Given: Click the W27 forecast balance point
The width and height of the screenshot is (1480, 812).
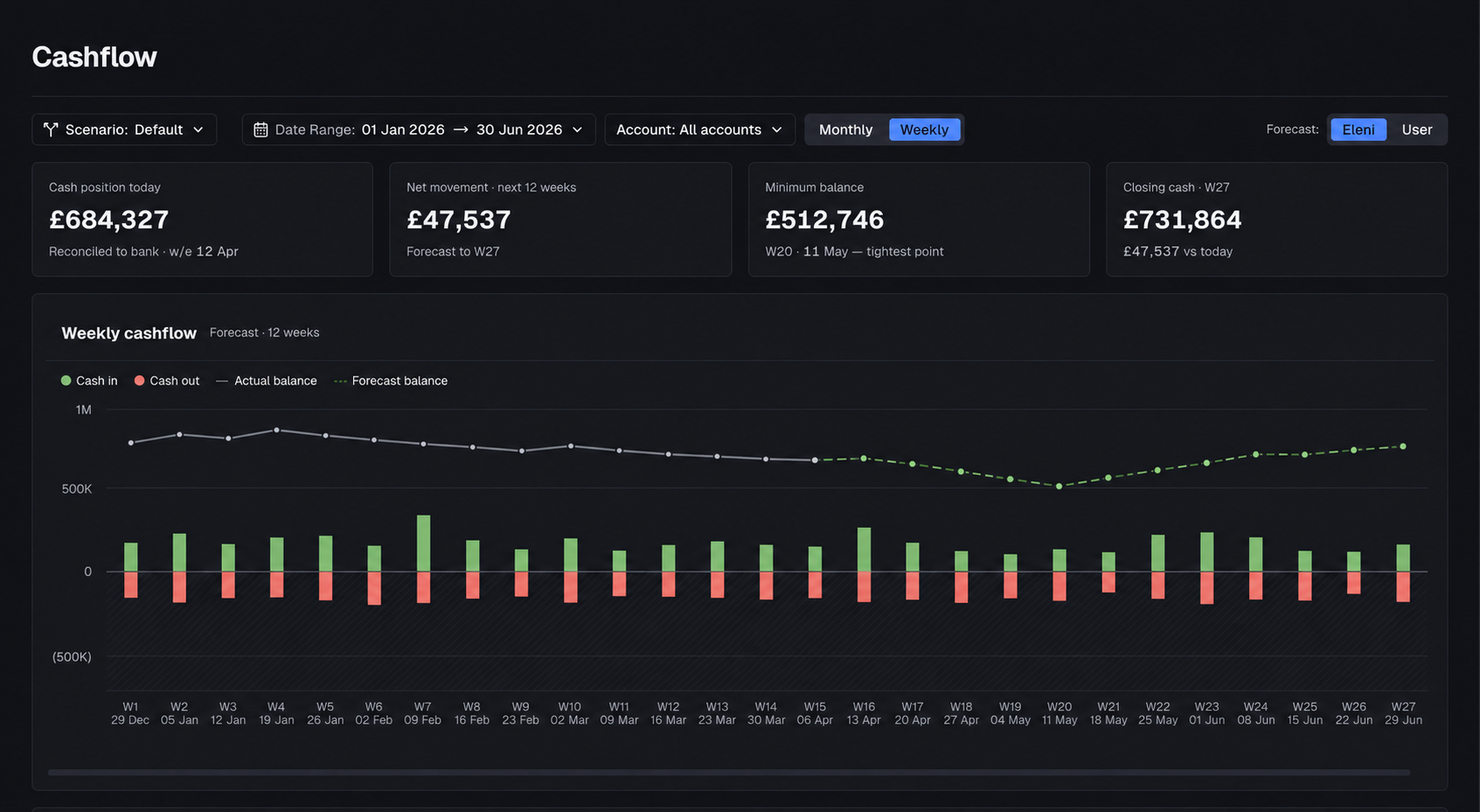Looking at the screenshot, I should tap(1403, 447).
